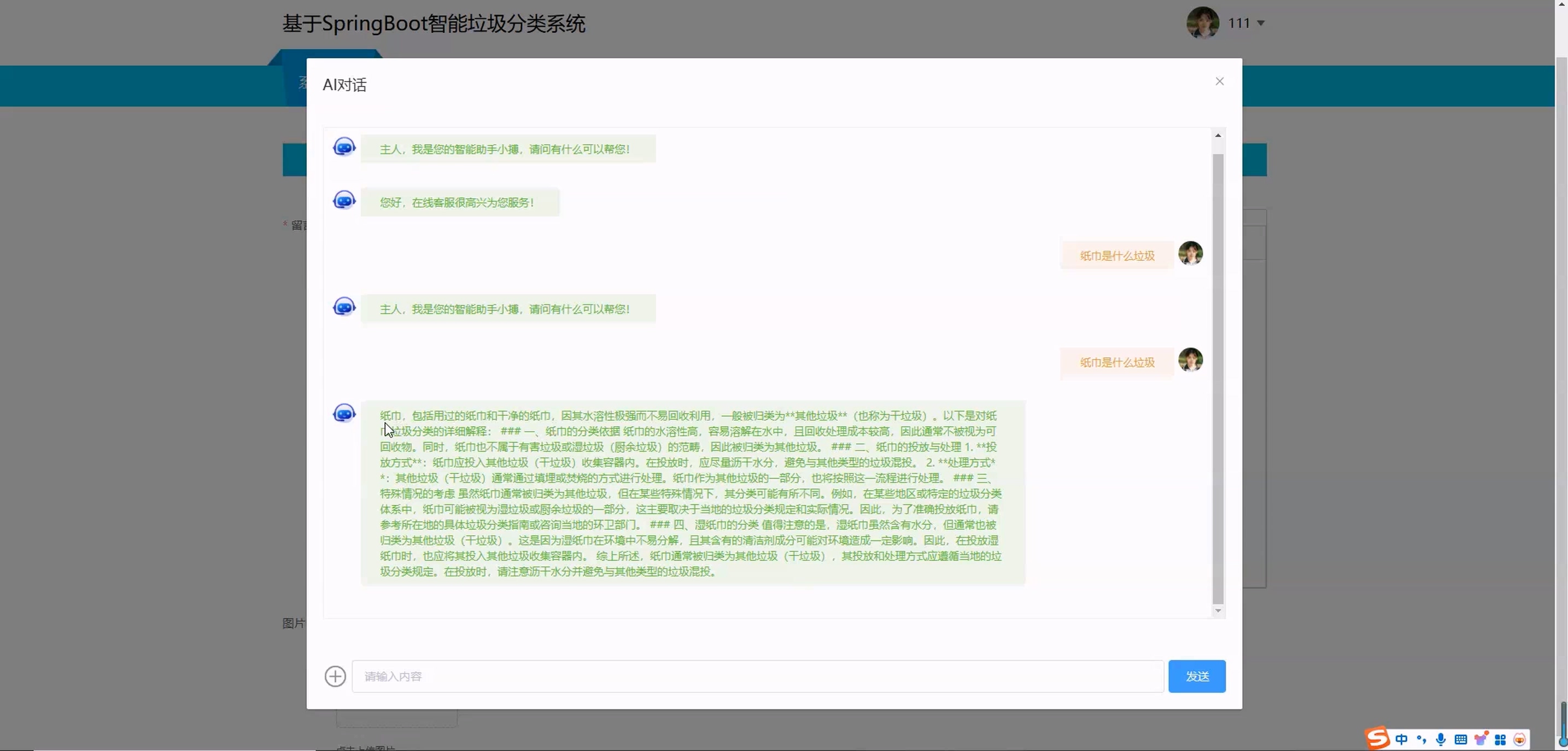Image resolution: width=1568 pixels, height=751 pixels.
Task: Toggle Chinese punctuation mode in Sogou bar
Action: [1421, 740]
